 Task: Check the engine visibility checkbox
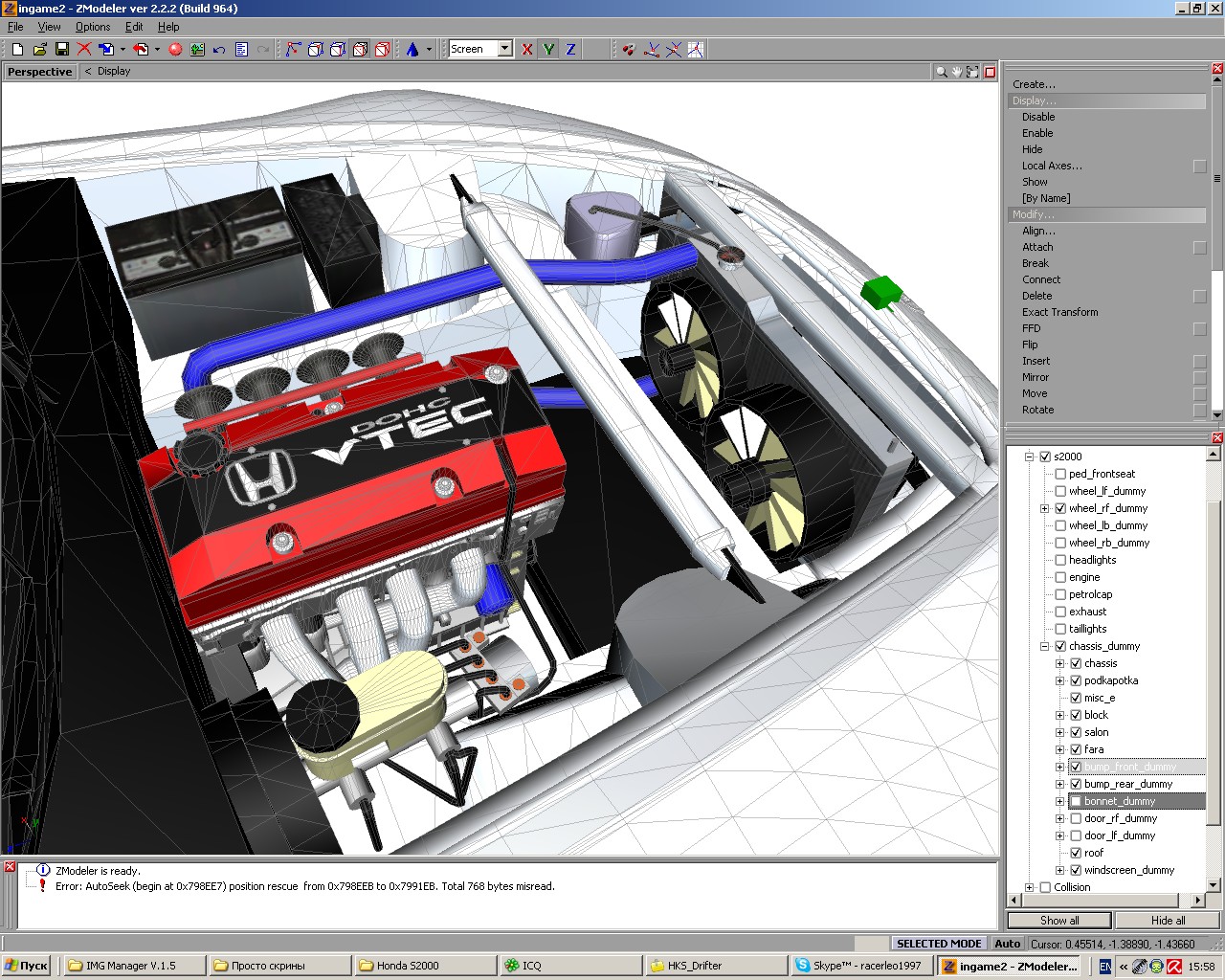coord(1060,577)
